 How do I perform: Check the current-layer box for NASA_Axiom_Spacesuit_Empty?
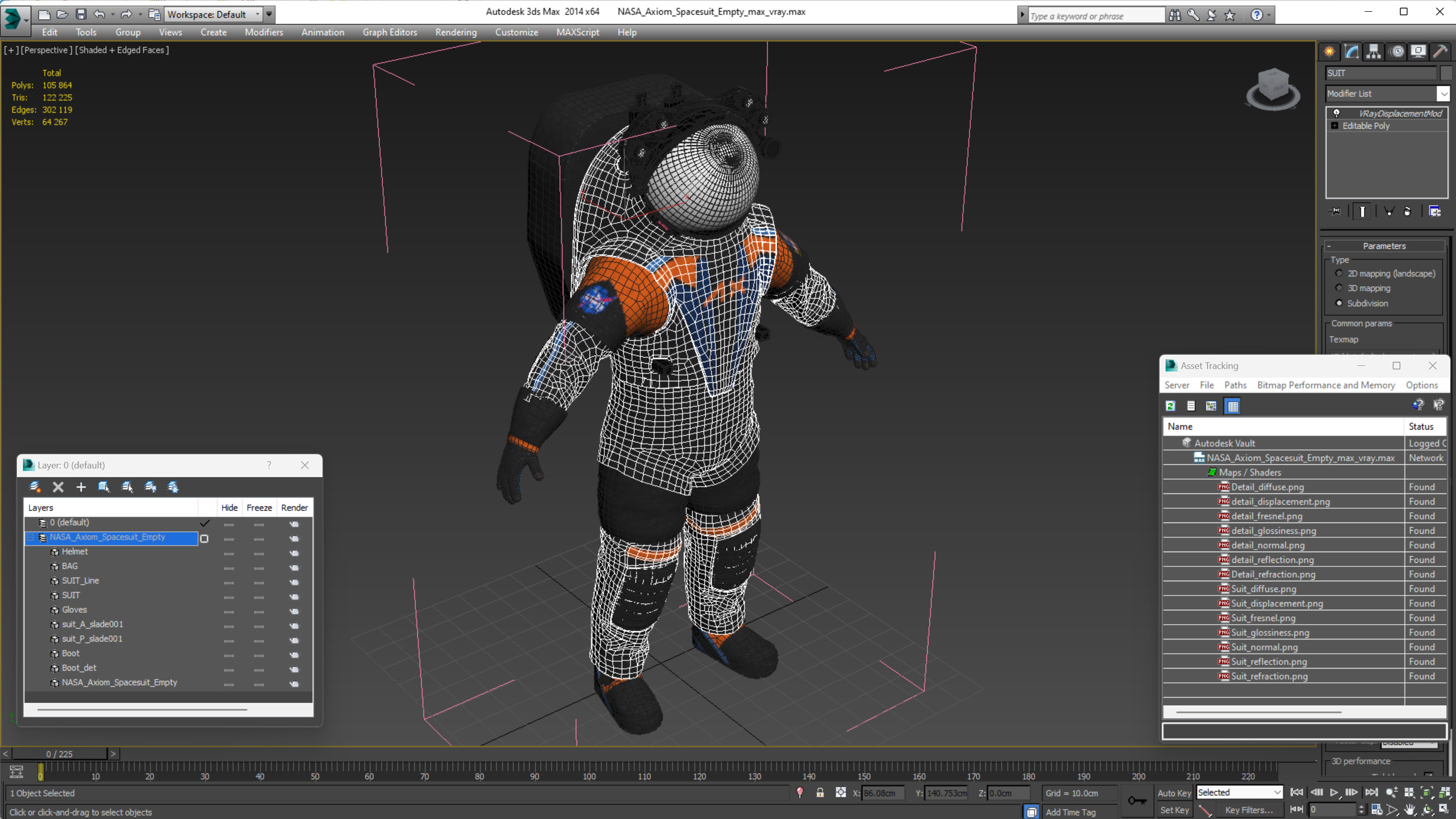[205, 539]
